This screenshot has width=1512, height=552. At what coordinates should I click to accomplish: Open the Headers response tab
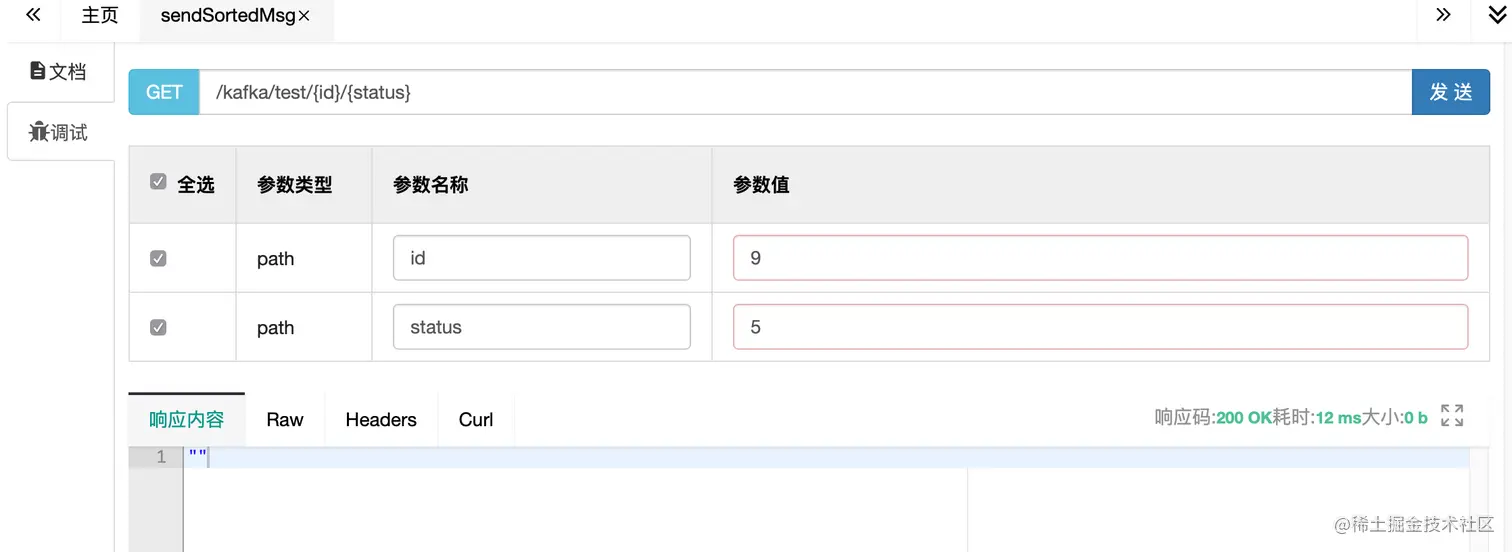(381, 420)
